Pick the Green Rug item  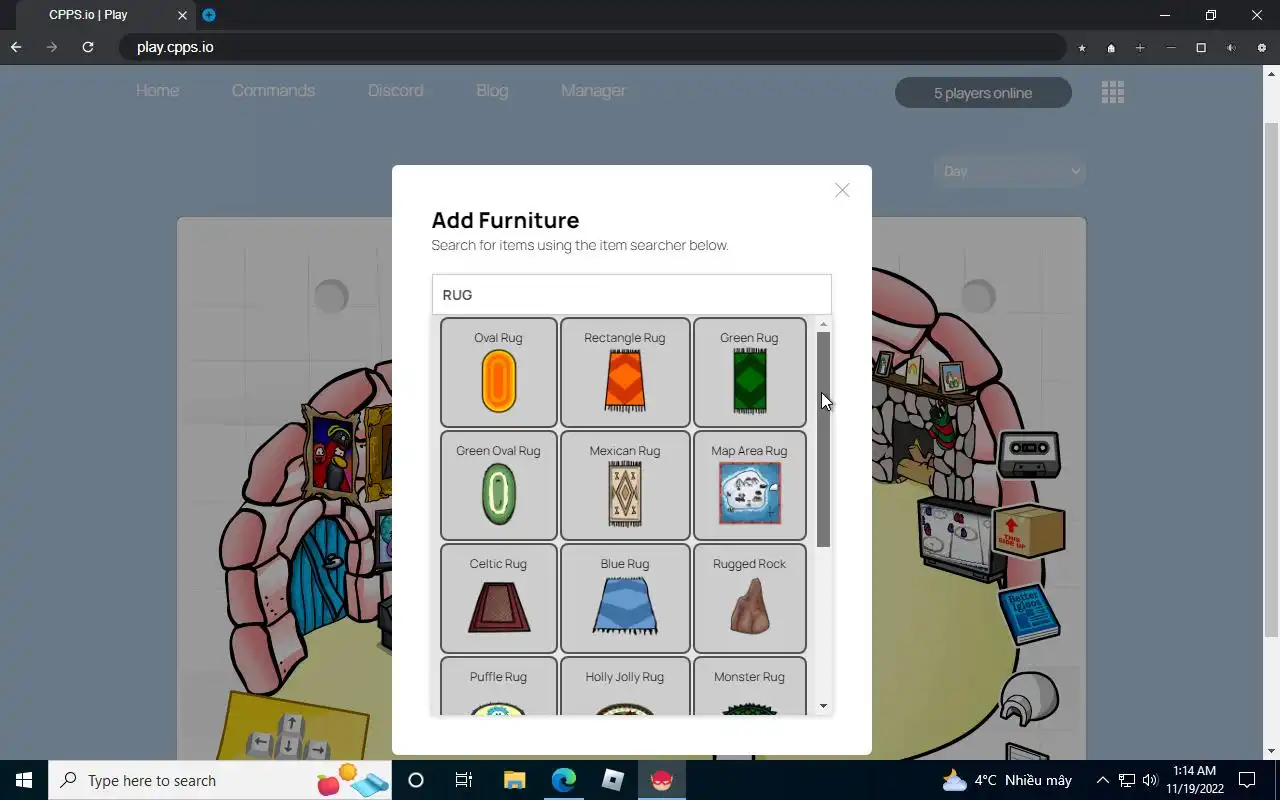749,372
